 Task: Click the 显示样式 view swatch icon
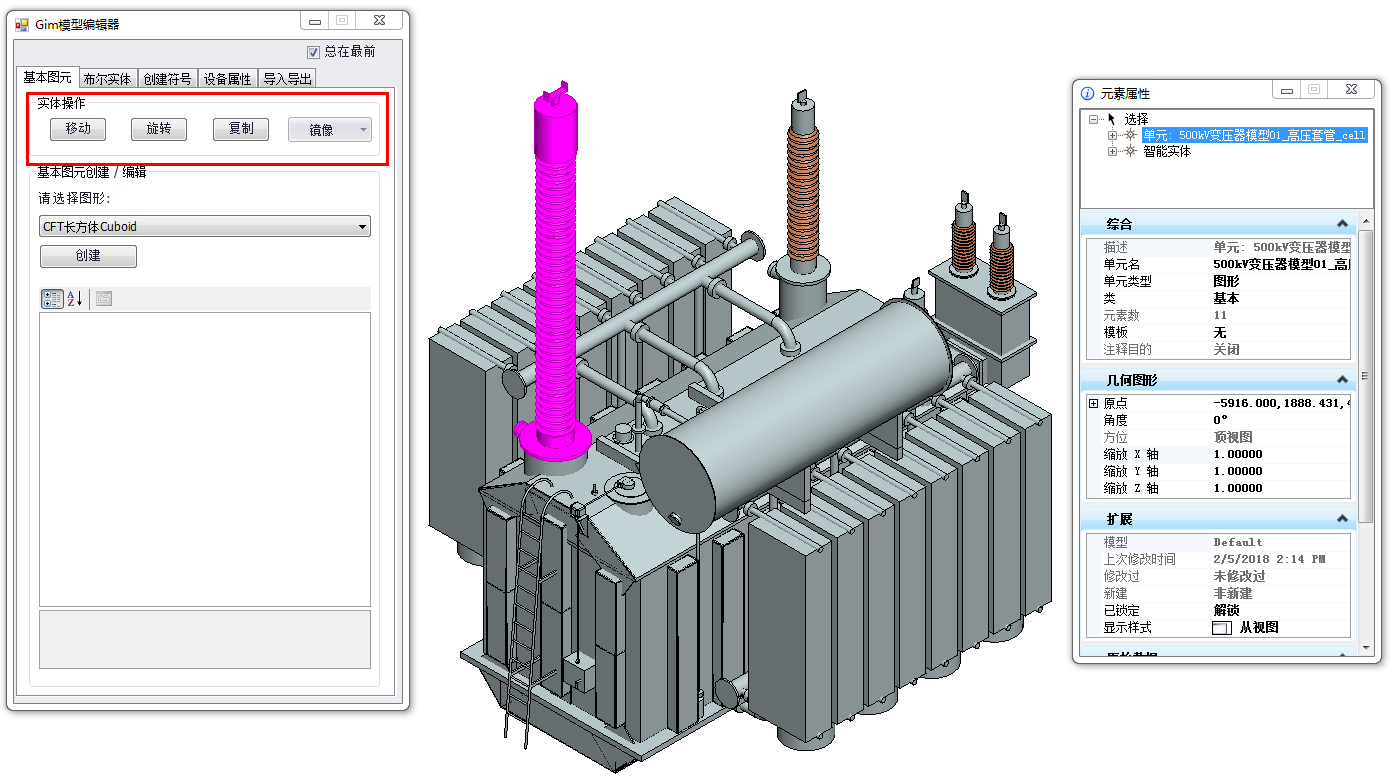tap(1221, 628)
